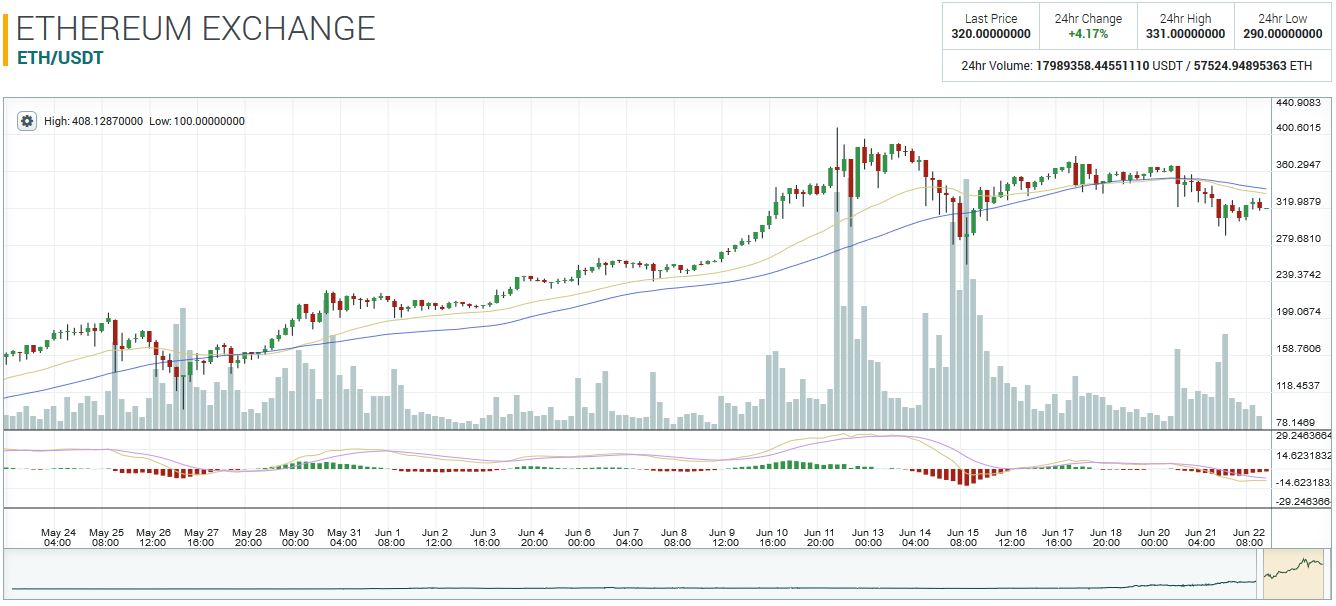Click the Jun 3 16:00 time label
This screenshot has height=606, width=1336.
point(486,537)
